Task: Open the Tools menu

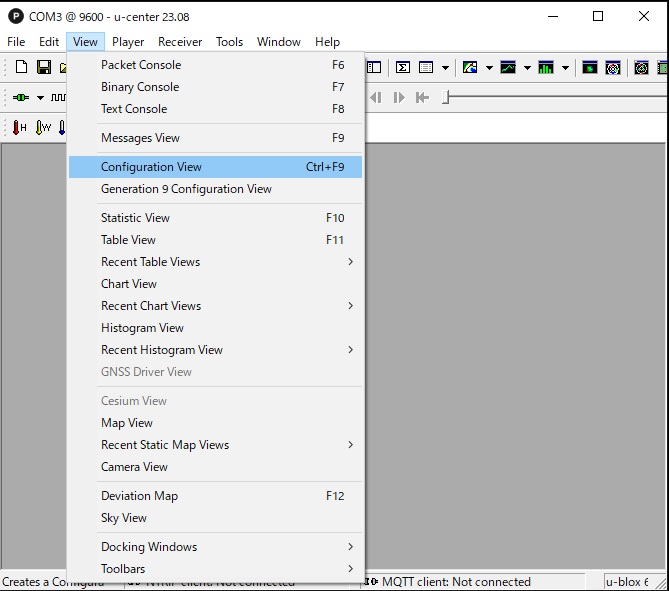Action: tap(229, 42)
